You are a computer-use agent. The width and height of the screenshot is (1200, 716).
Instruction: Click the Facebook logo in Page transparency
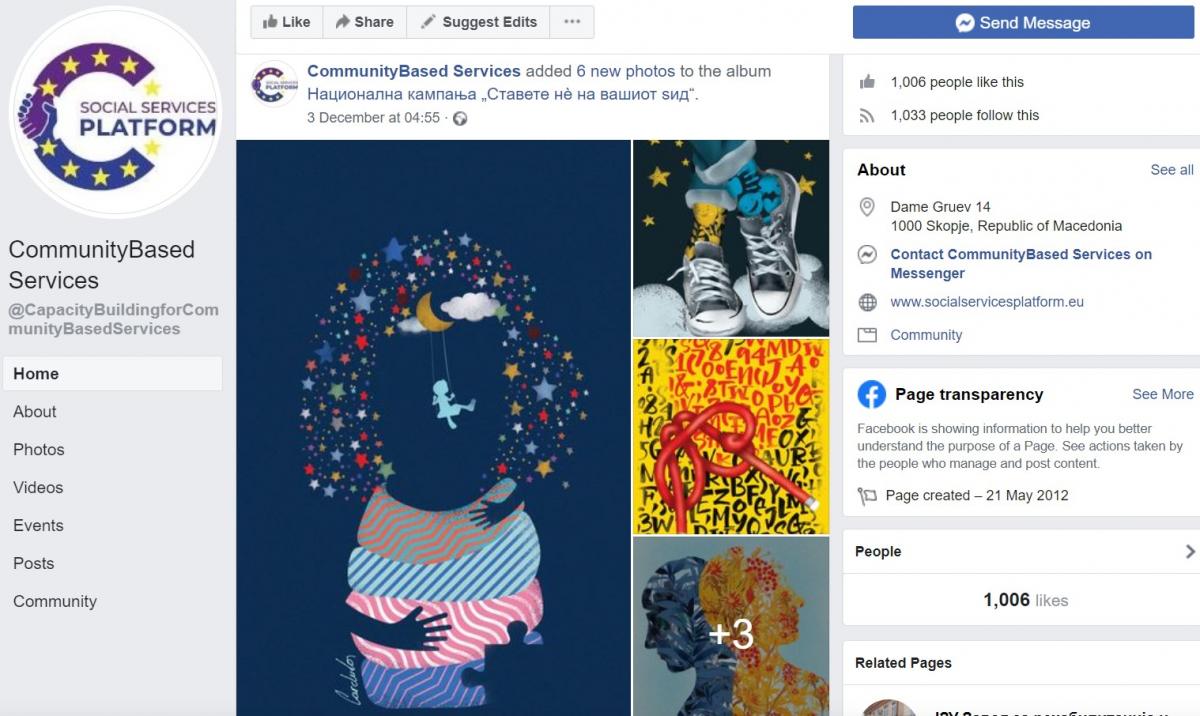coord(871,394)
